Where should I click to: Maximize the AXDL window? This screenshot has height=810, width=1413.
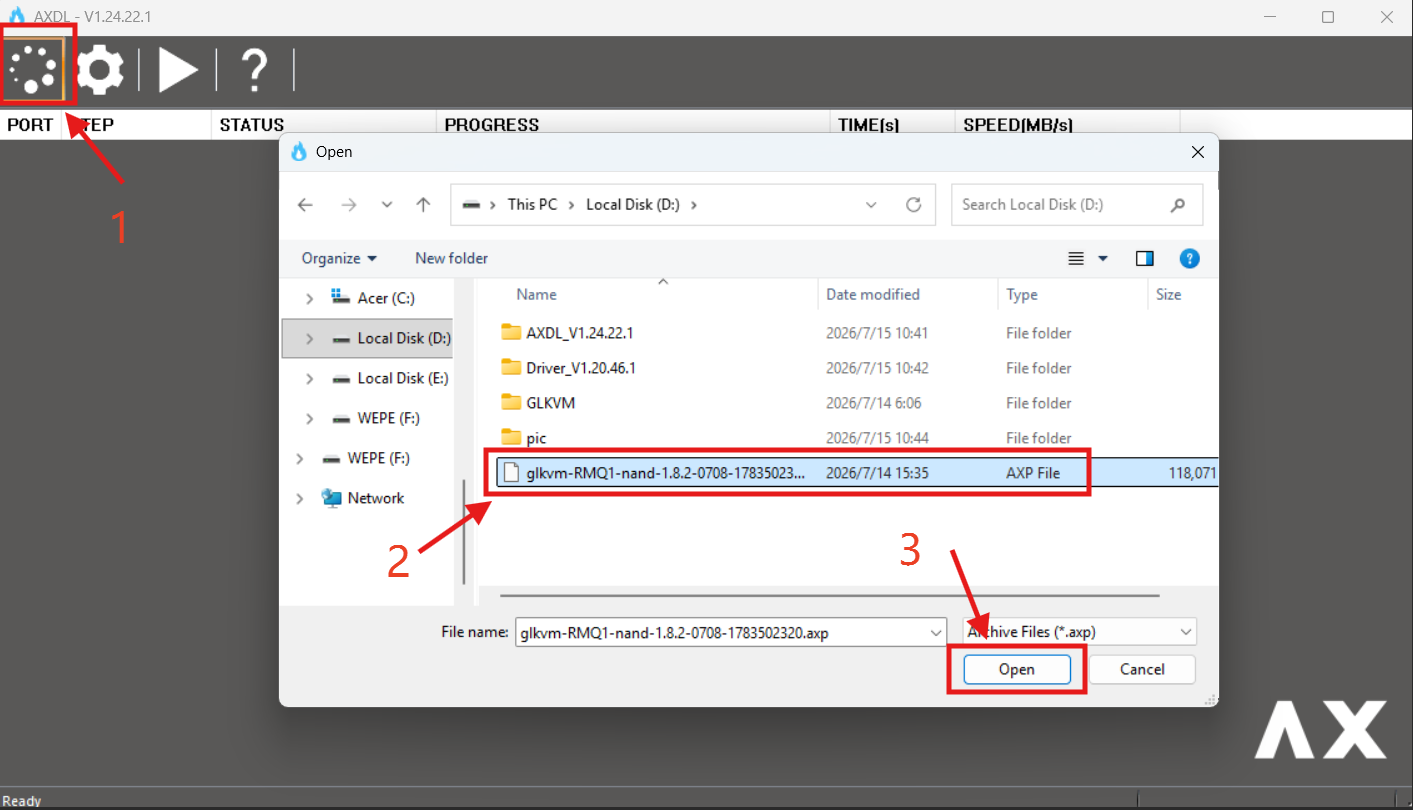point(1328,17)
